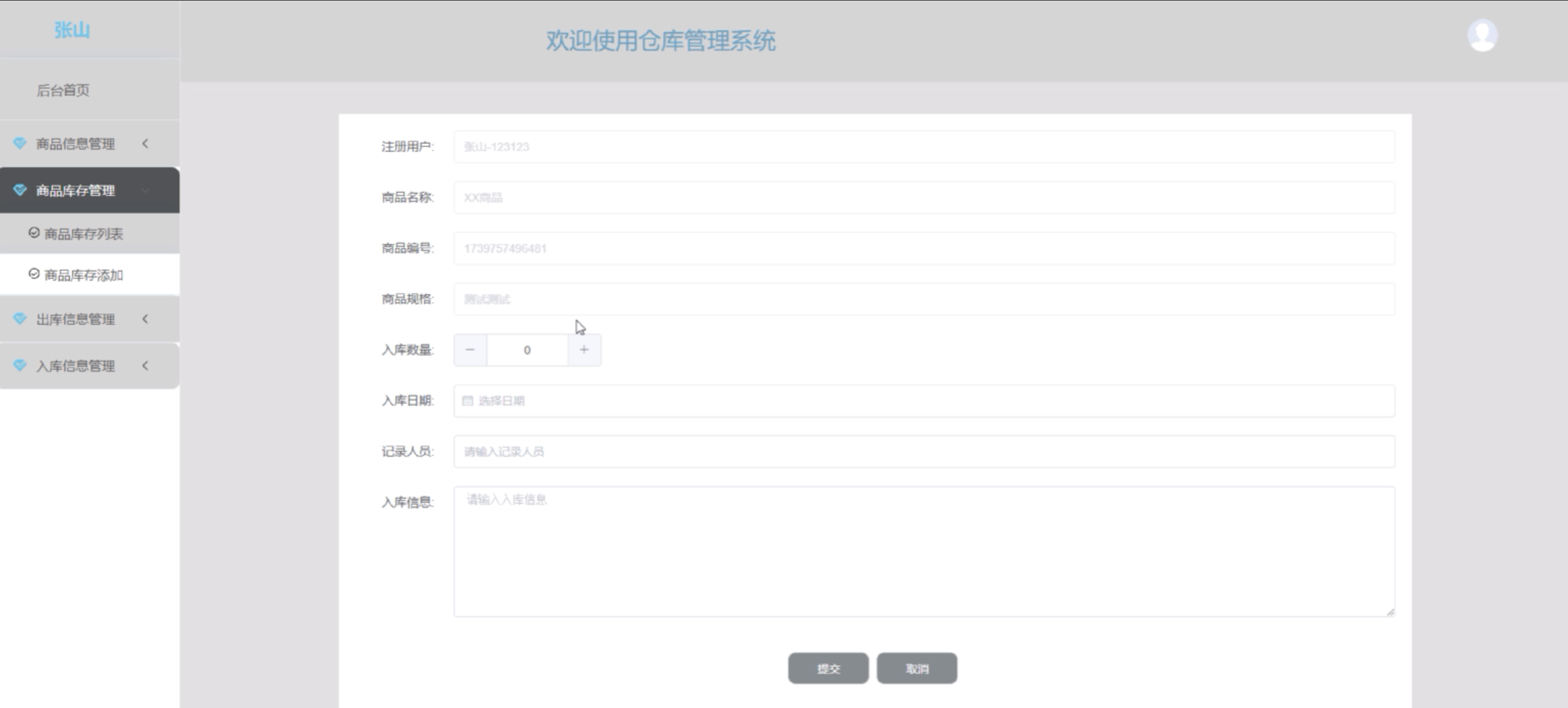The height and width of the screenshot is (708, 1568).
Task: Click the 入库数量 number field
Action: [x=527, y=349]
